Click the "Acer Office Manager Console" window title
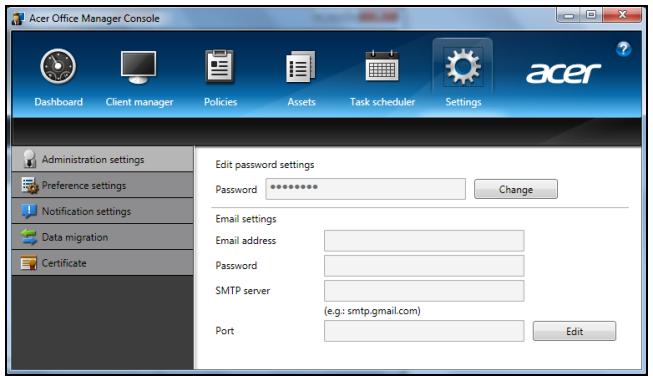This screenshot has width=653, height=376. point(94,18)
